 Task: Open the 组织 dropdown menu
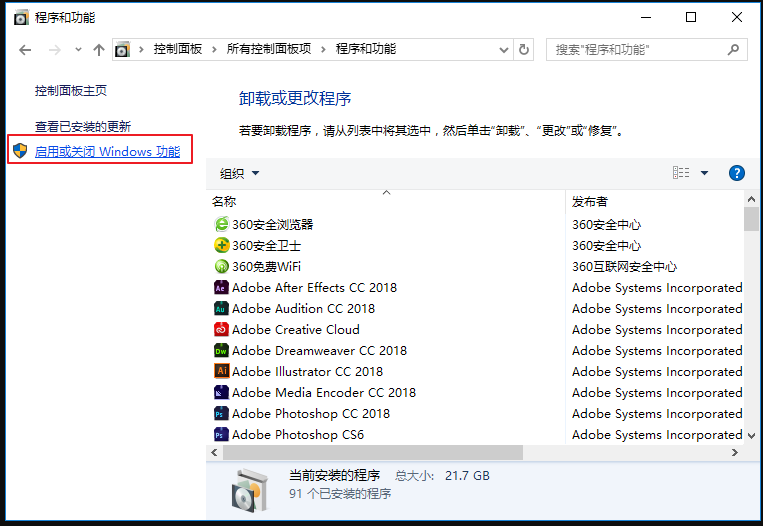pos(240,173)
